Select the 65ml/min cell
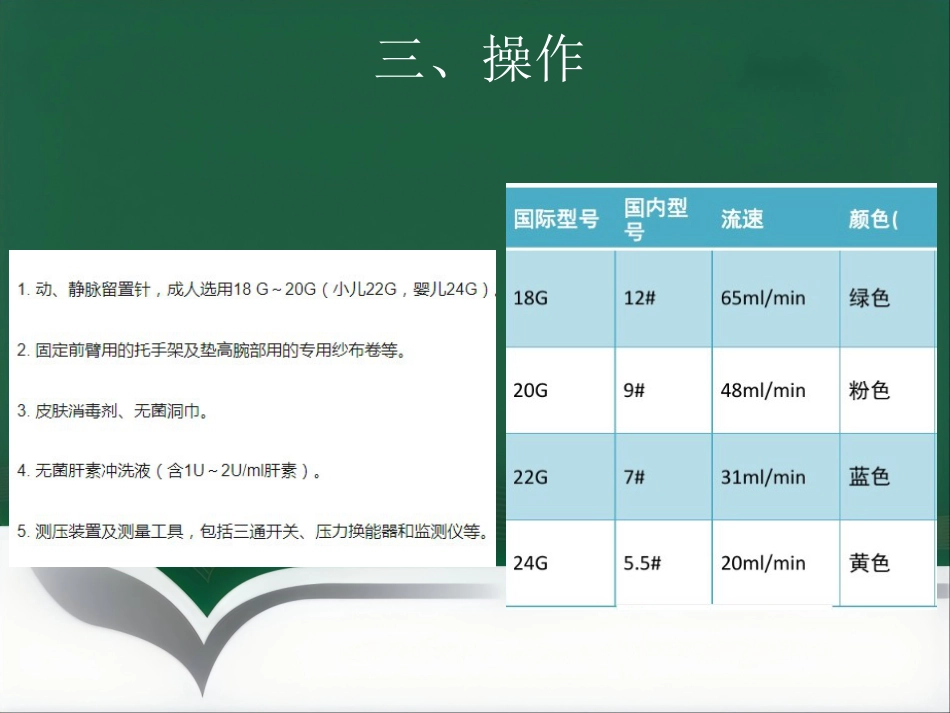Screen dimensions: 950x713 [776, 298]
